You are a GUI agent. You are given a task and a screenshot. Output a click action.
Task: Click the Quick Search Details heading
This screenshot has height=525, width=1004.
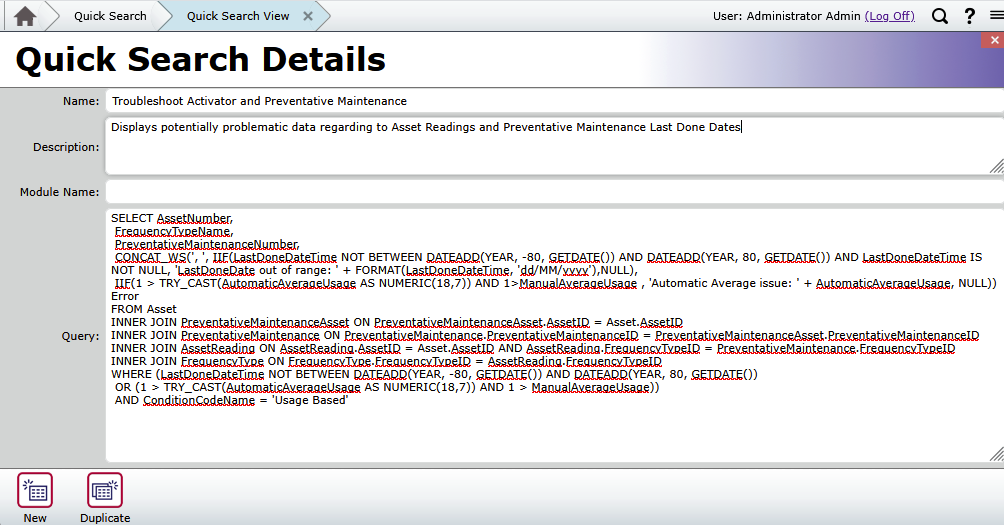pyautogui.click(x=200, y=60)
